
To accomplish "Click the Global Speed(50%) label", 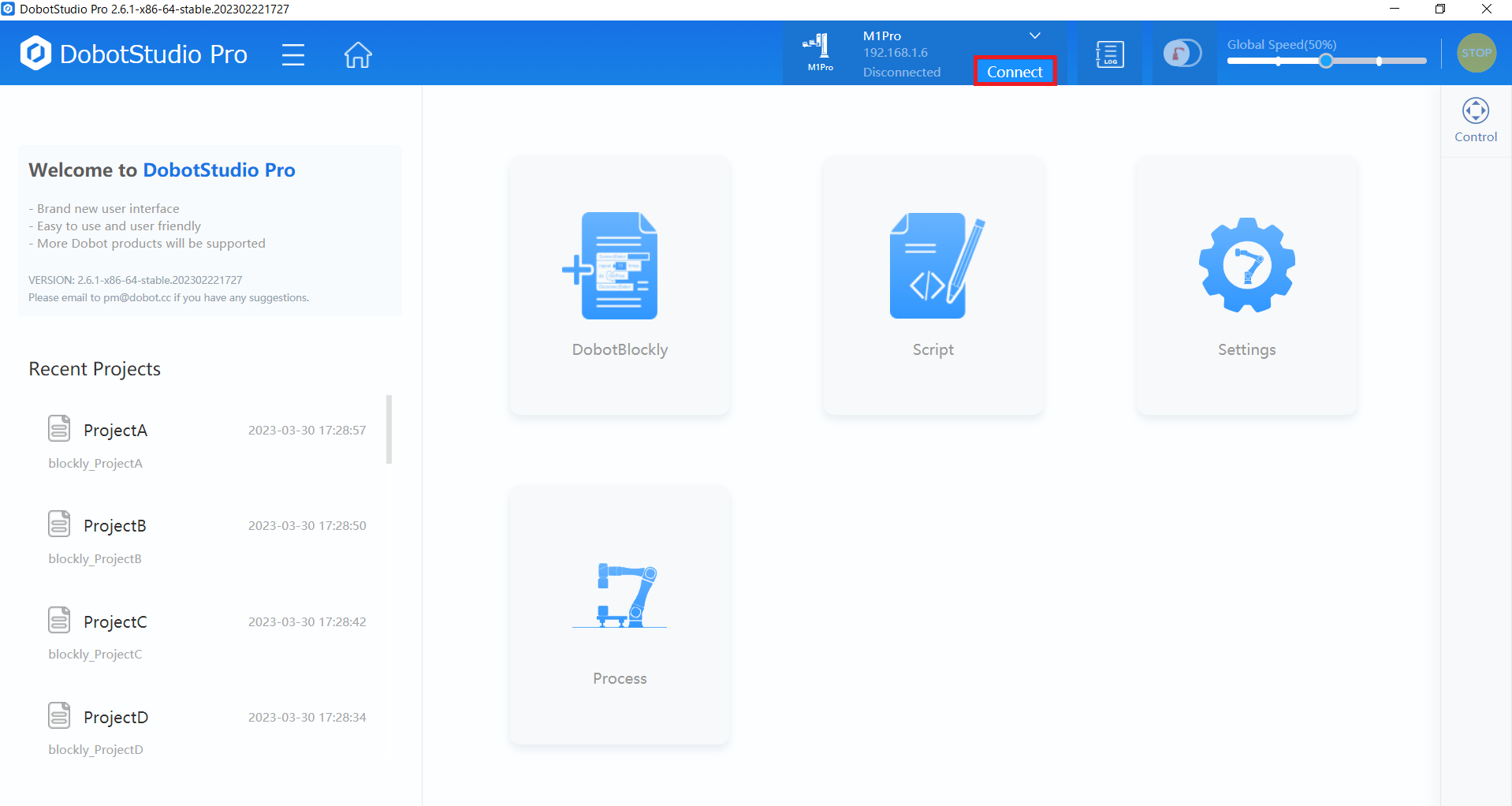I will (1282, 45).
